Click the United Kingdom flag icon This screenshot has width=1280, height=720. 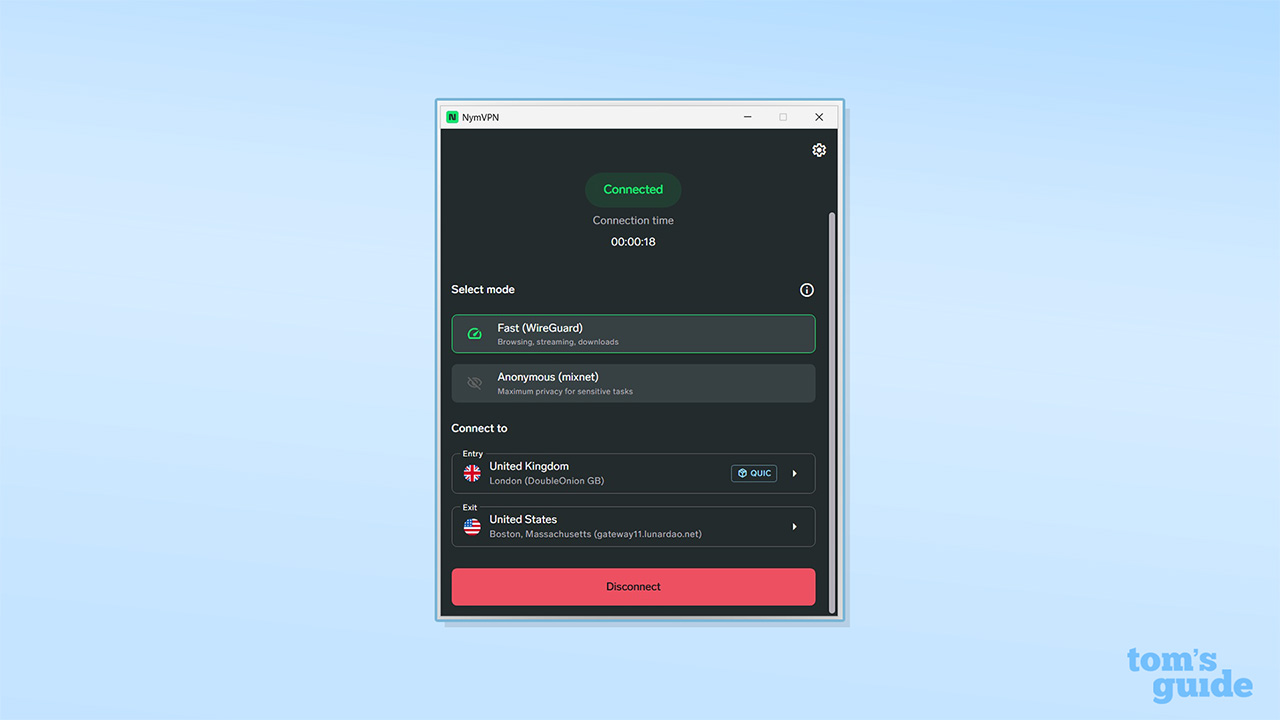point(471,473)
